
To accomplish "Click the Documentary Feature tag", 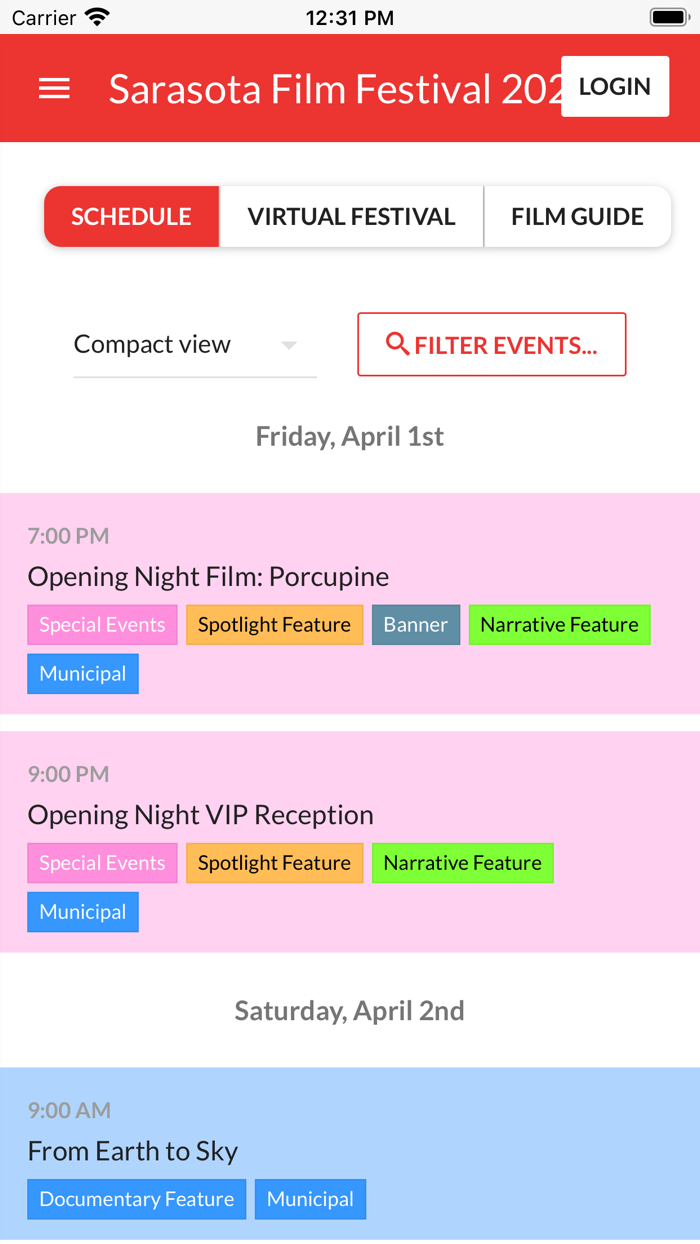I will pos(136,1198).
